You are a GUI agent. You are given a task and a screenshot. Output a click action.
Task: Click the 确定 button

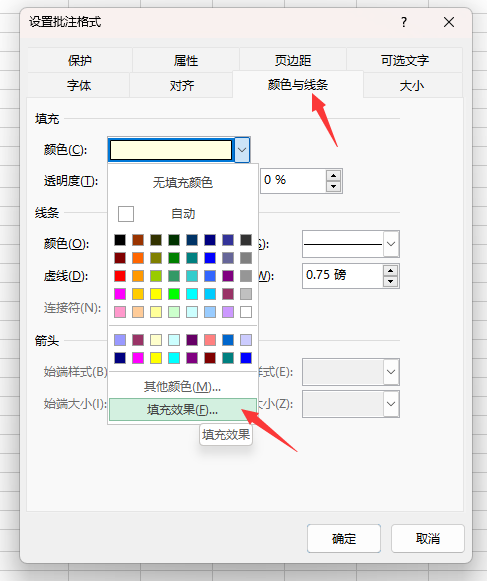[x=344, y=538]
